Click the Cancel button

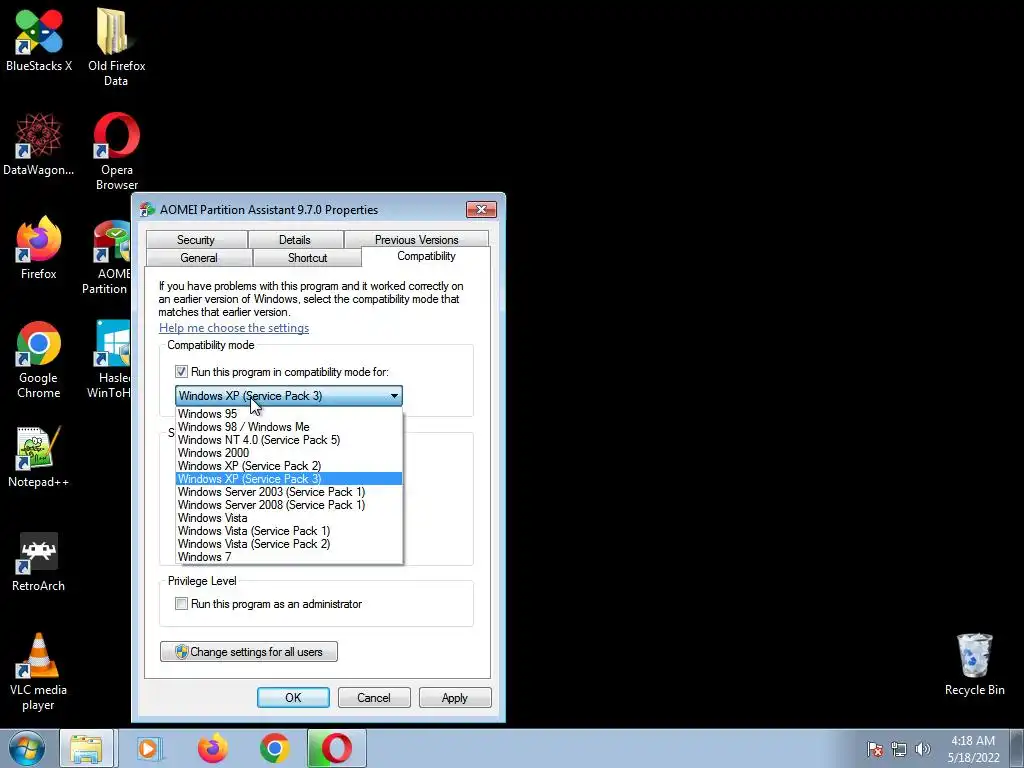click(x=374, y=697)
